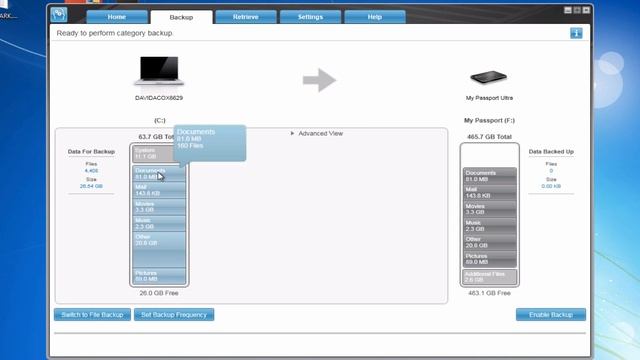This screenshot has width=640, height=360.
Task: Click Other block on My Passport gauge
Action: [489, 242]
